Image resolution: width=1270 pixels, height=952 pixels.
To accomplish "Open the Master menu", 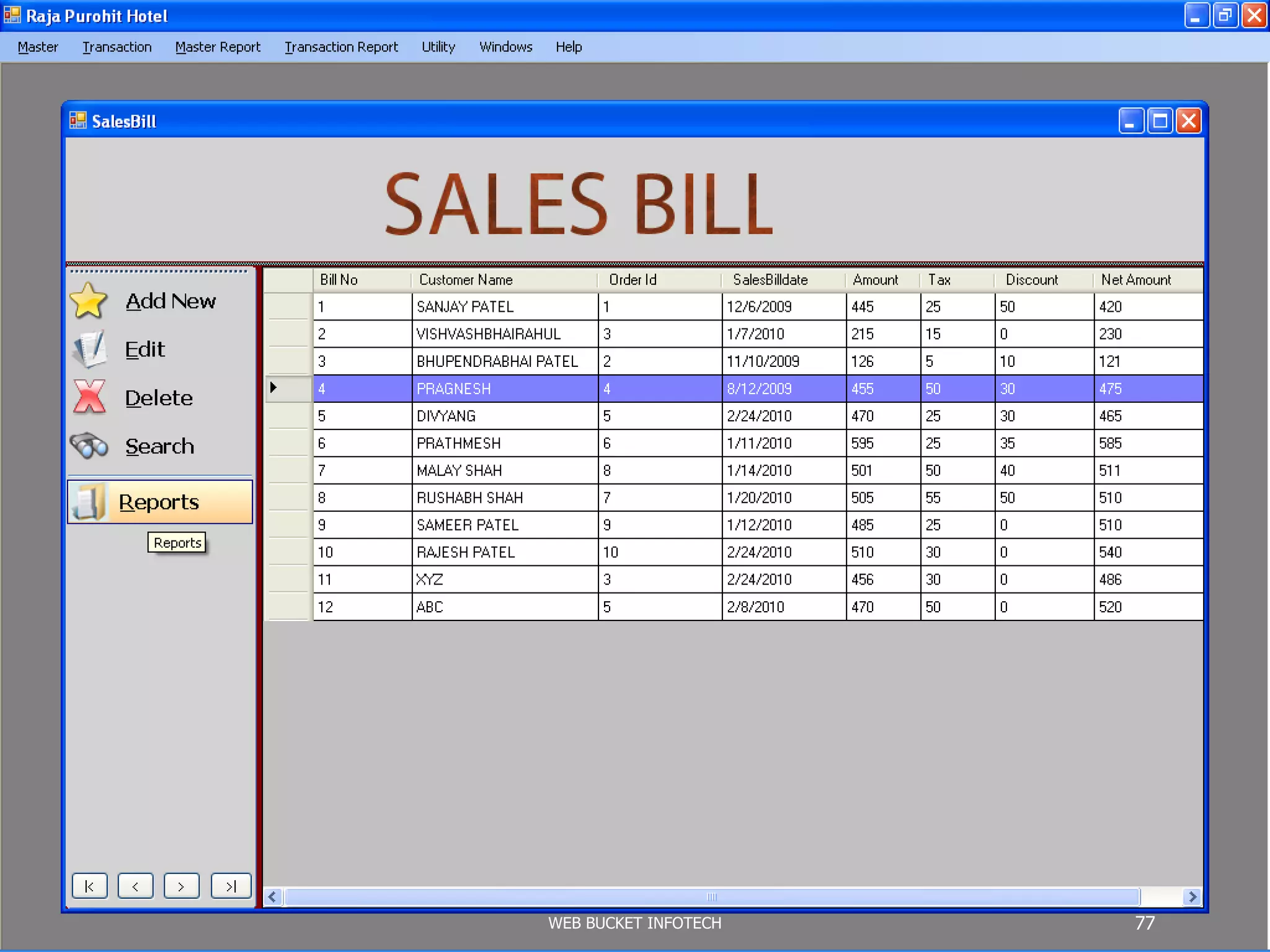I will tap(38, 47).
